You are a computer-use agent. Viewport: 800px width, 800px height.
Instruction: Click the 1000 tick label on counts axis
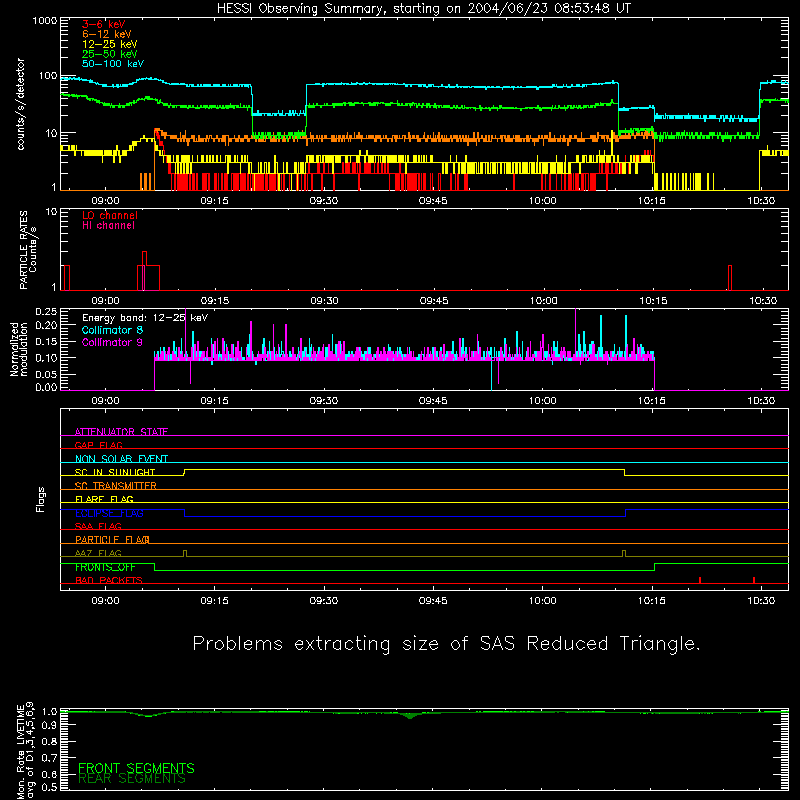pos(45,20)
